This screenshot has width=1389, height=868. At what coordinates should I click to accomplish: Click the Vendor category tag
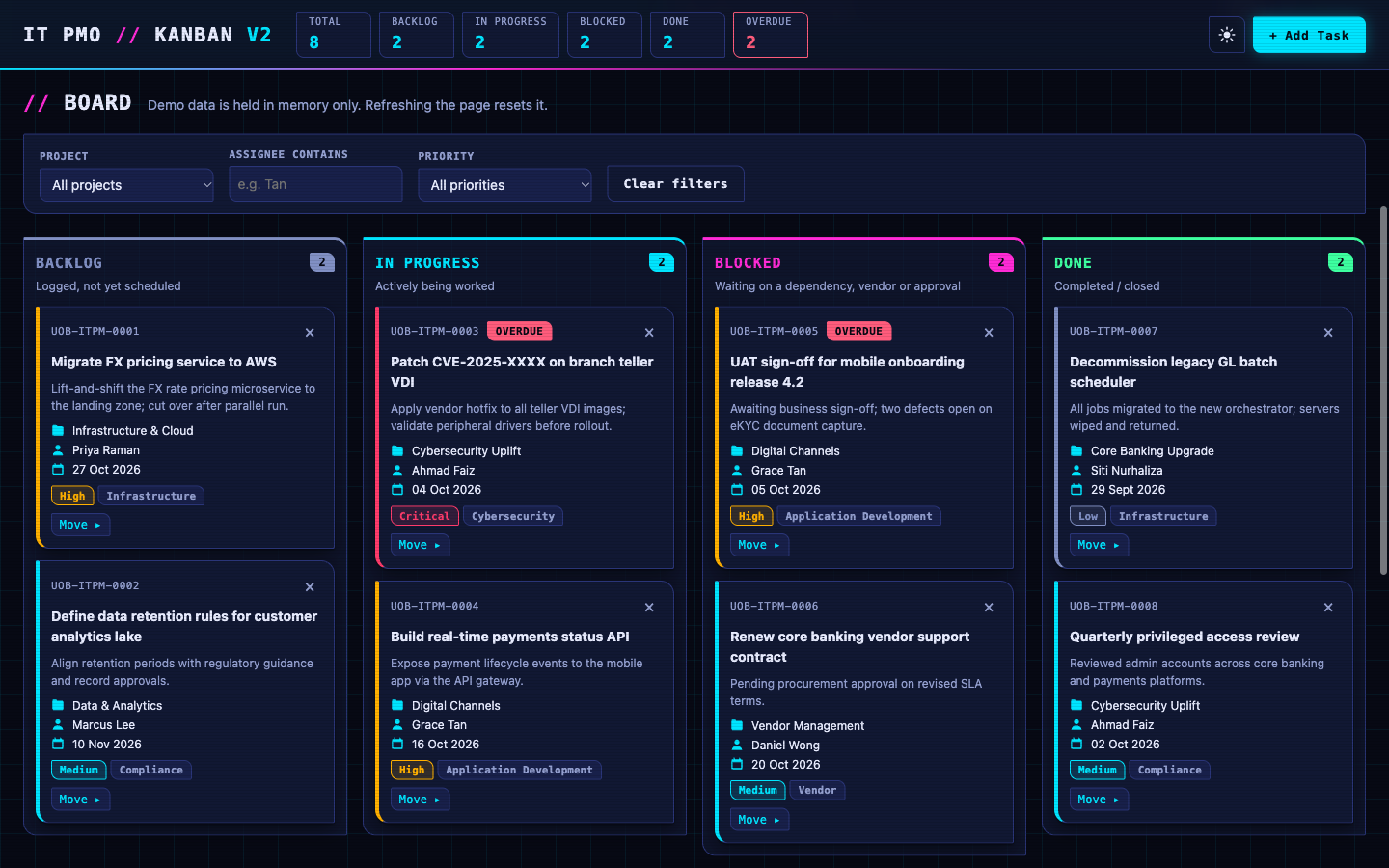(x=817, y=790)
